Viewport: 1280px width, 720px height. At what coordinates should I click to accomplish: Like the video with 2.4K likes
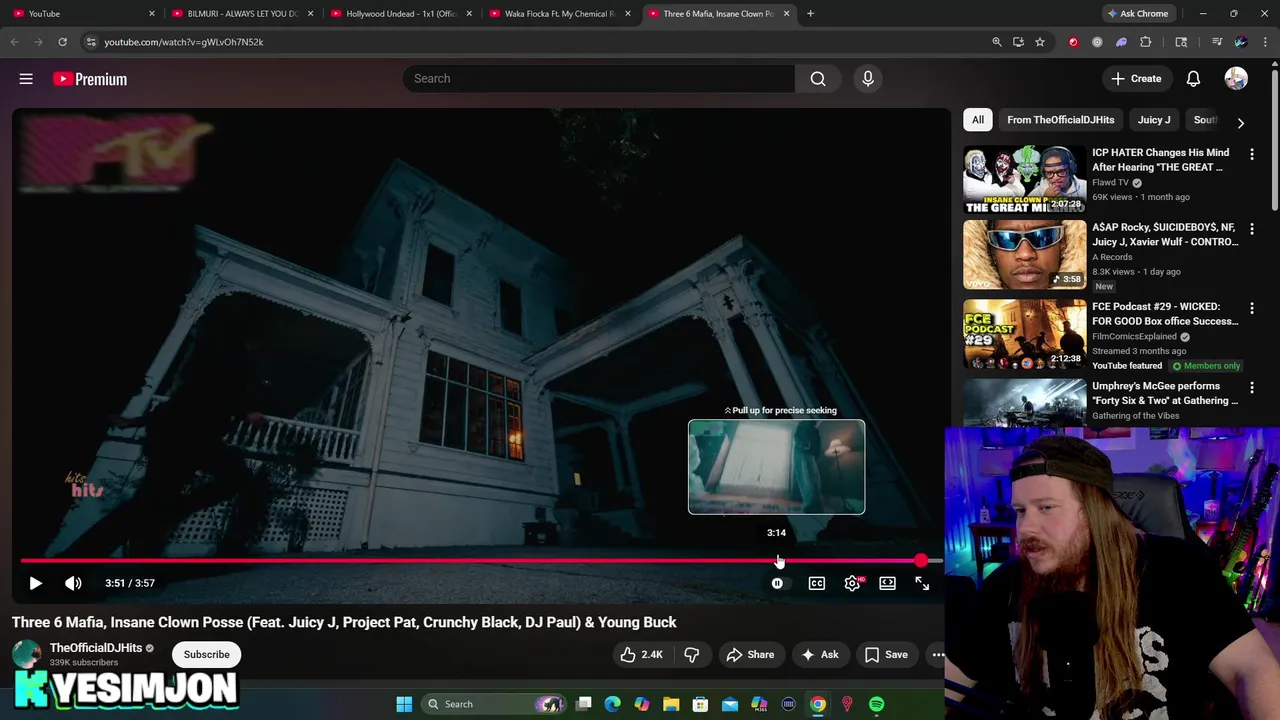click(641, 655)
